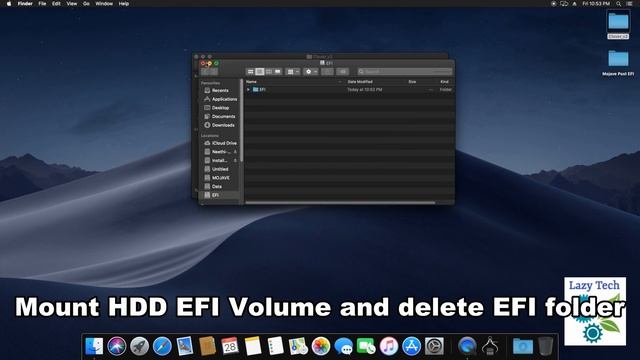Screen dimensions: 640x360
Task: Switch Finder to icon view
Action: (251, 72)
